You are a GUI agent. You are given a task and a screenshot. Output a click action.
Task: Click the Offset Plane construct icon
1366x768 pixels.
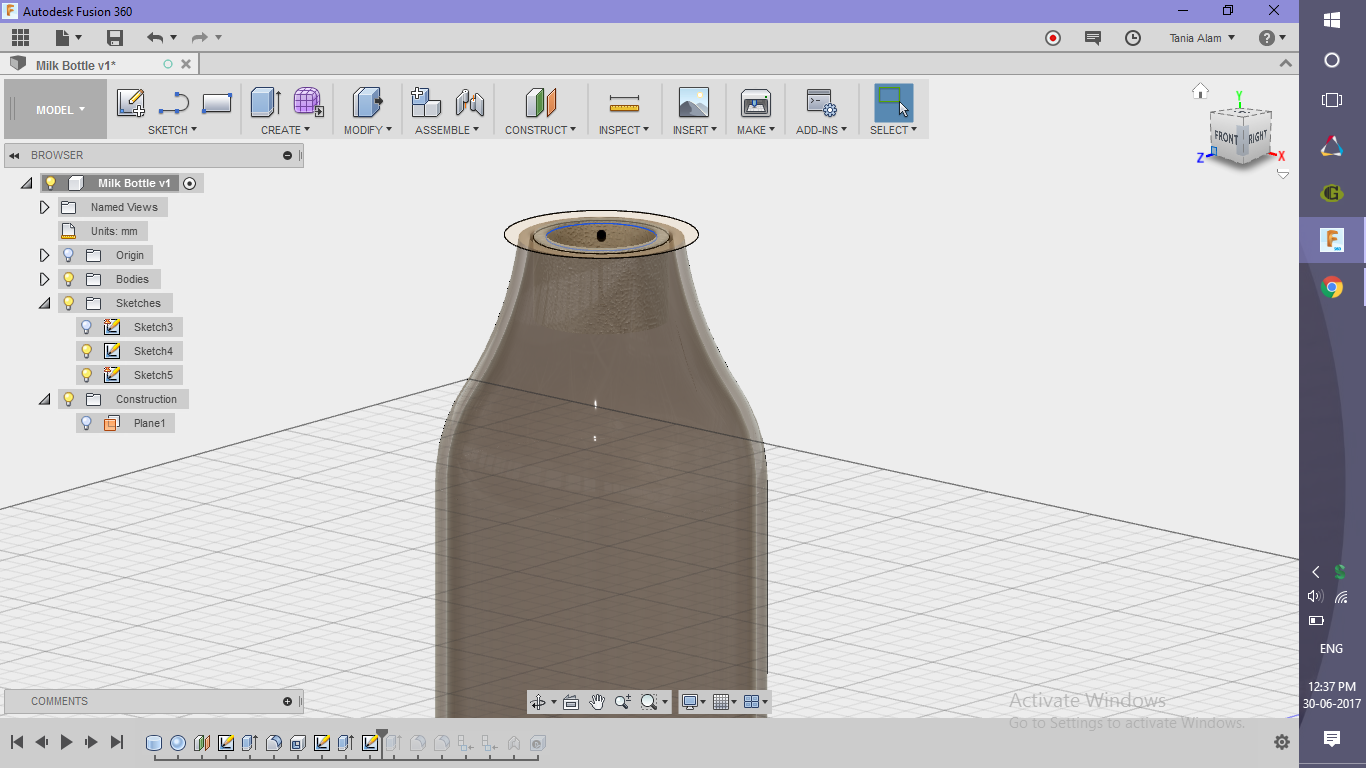[540, 103]
